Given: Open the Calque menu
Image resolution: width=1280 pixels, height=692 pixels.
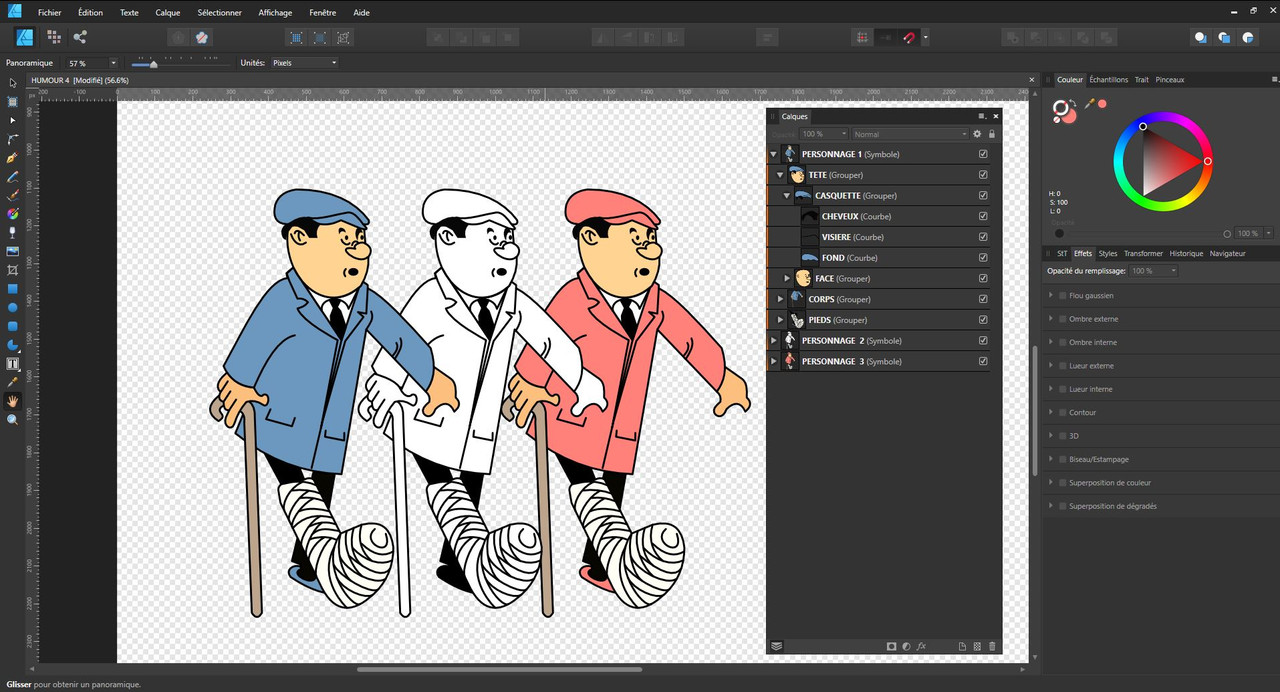Looking at the screenshot, I should [x=168, y=13].
